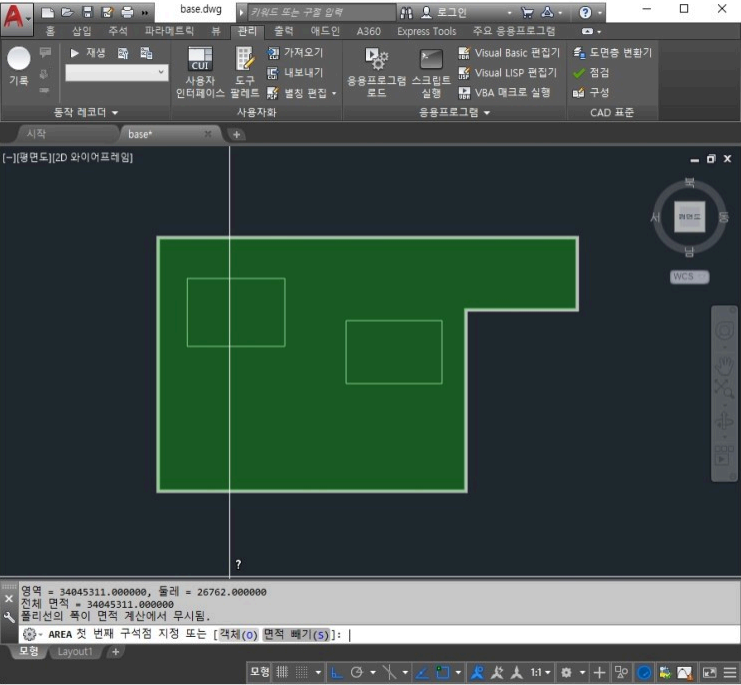Image resolution: width=741 pixels, height=685 pixels.
Task: Toggle snap mode dotted-grid icon
Action: tap(302, 672)
